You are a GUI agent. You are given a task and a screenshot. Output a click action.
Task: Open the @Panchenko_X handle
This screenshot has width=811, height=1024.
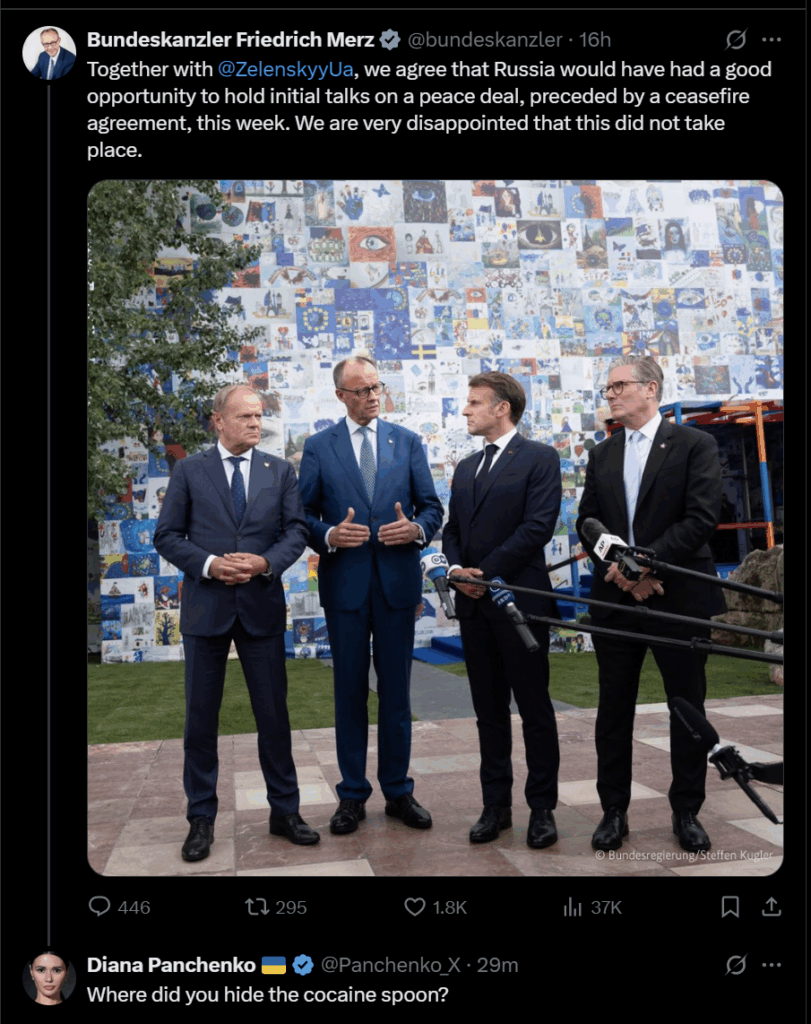pyautogui.click(x=390, y=965)
